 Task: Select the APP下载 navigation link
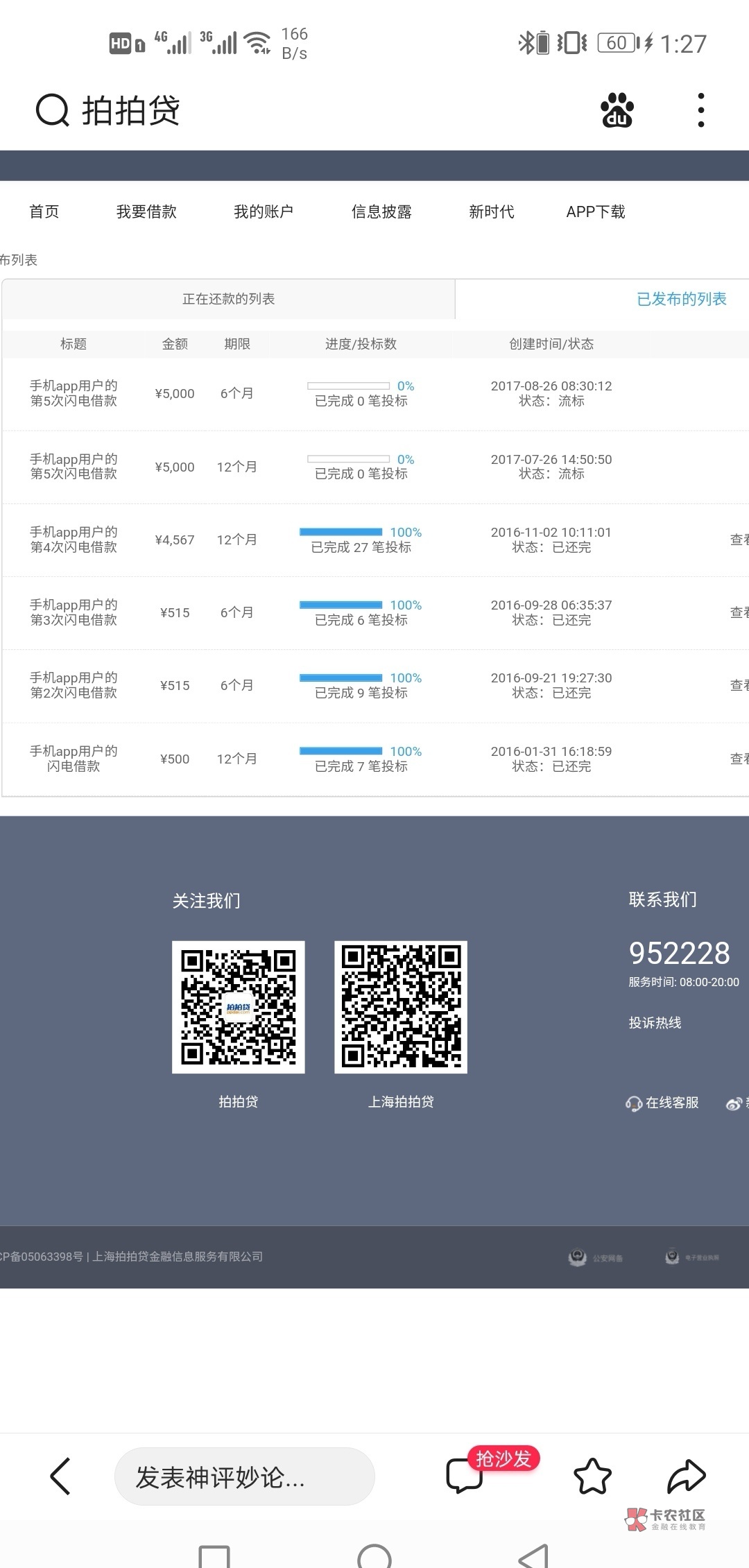[595, 212]
